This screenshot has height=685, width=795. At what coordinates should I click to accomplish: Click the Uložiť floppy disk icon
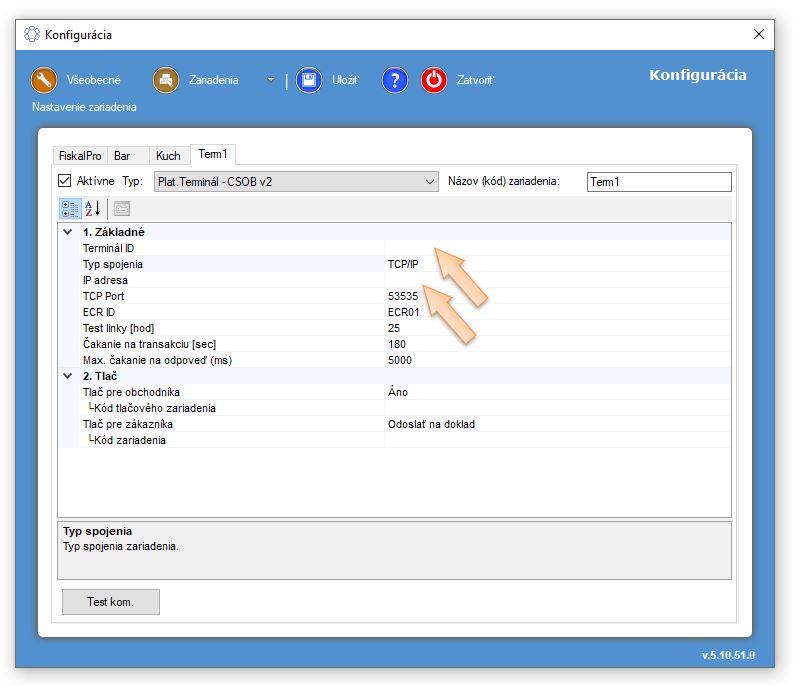pos(309,80)
